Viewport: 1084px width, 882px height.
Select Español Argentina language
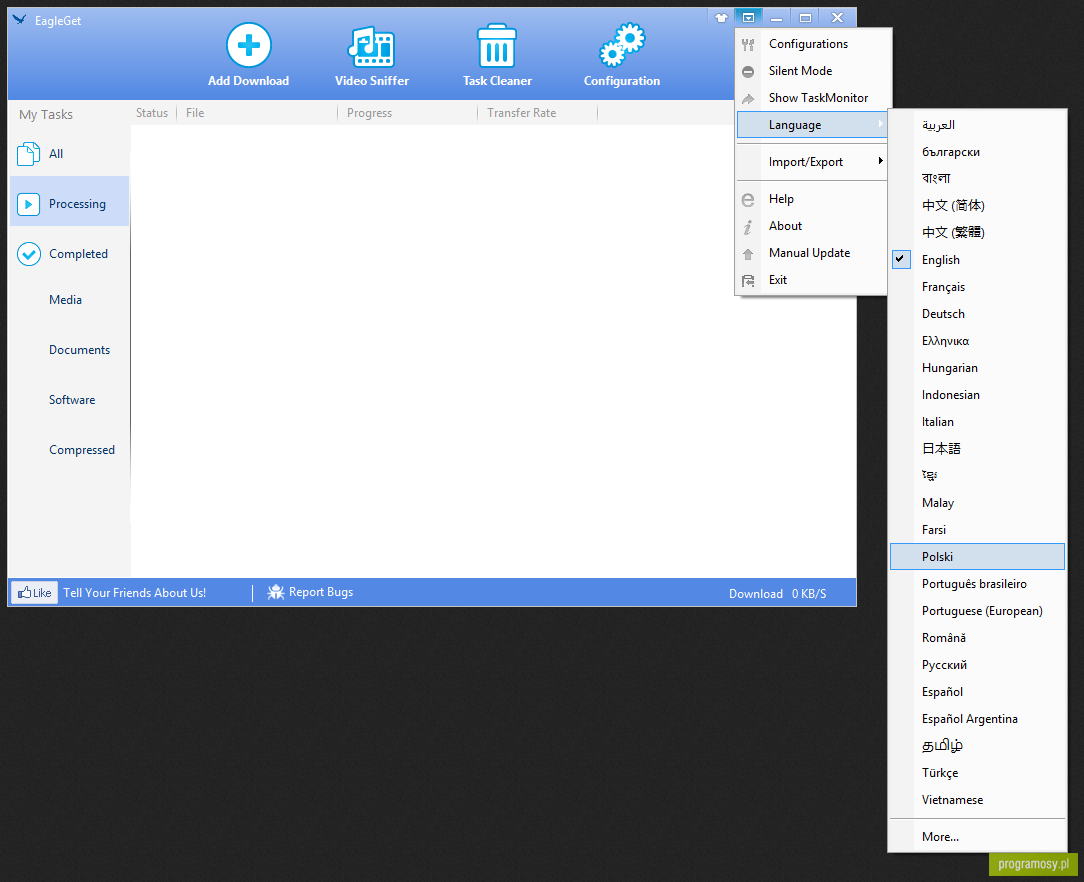point(978,719)
